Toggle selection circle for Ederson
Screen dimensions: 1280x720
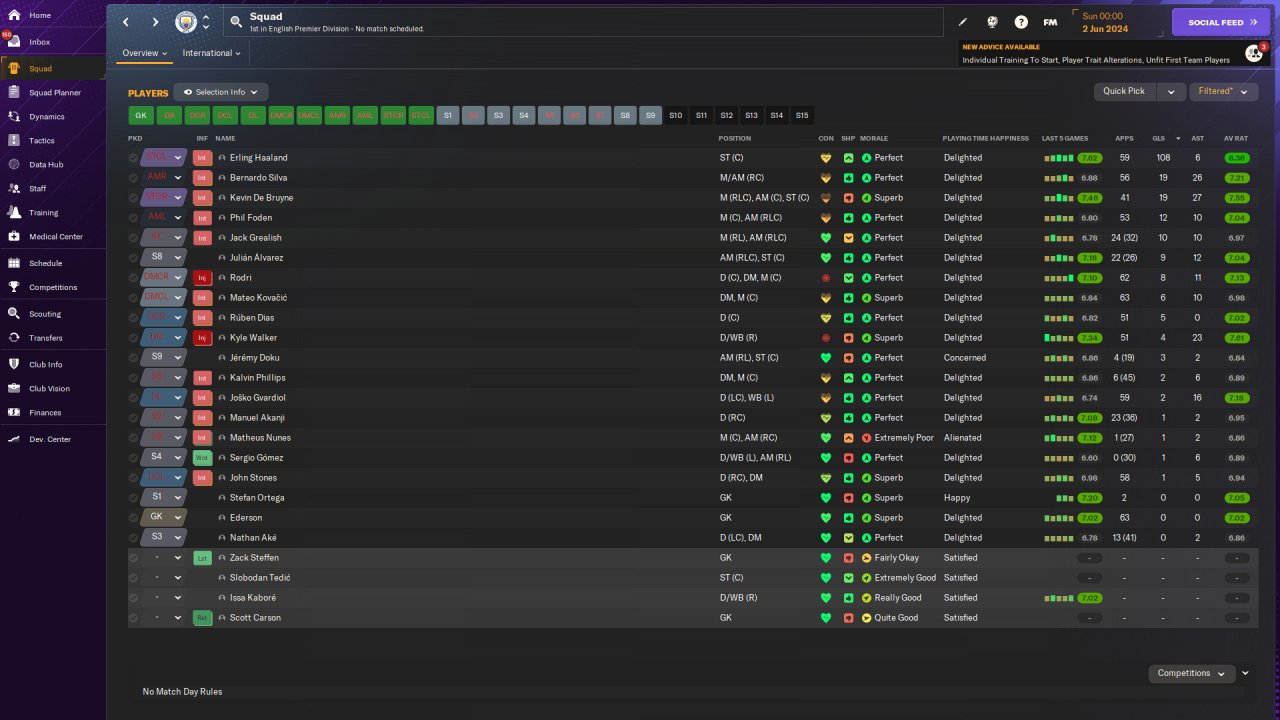tap(134, 518)
